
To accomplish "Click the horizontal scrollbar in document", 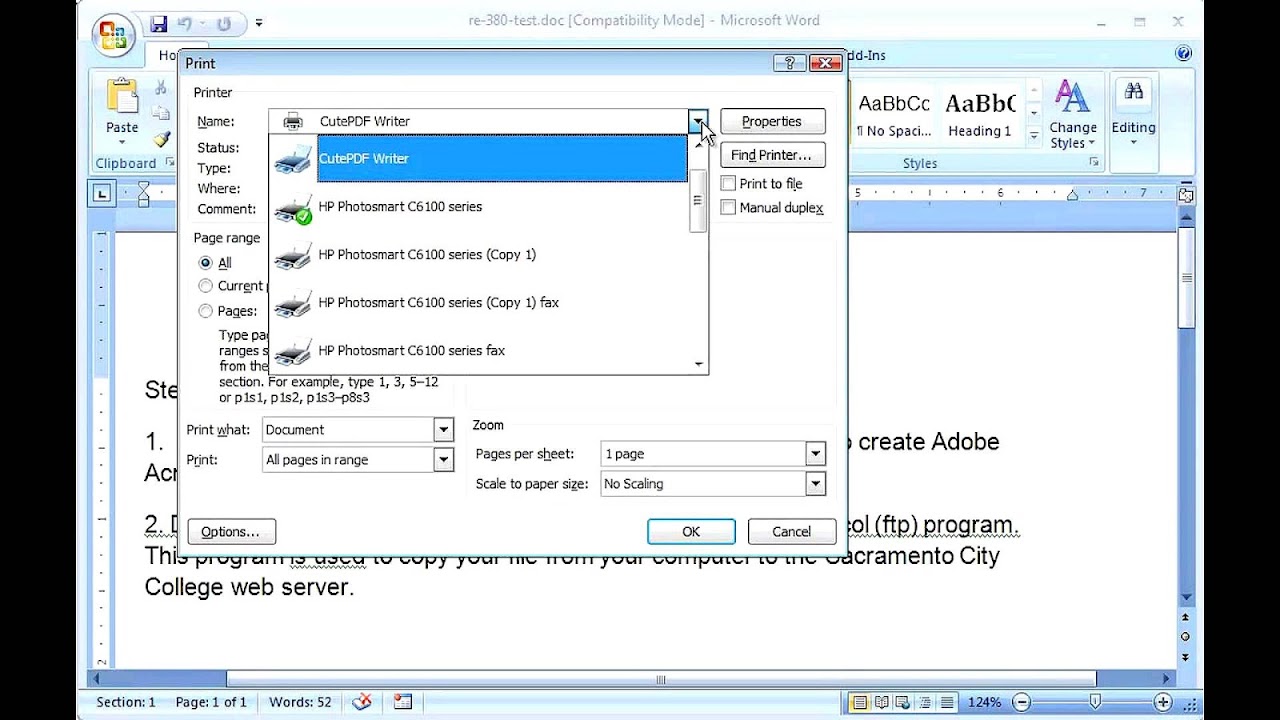I will click(x=661, y=680).
